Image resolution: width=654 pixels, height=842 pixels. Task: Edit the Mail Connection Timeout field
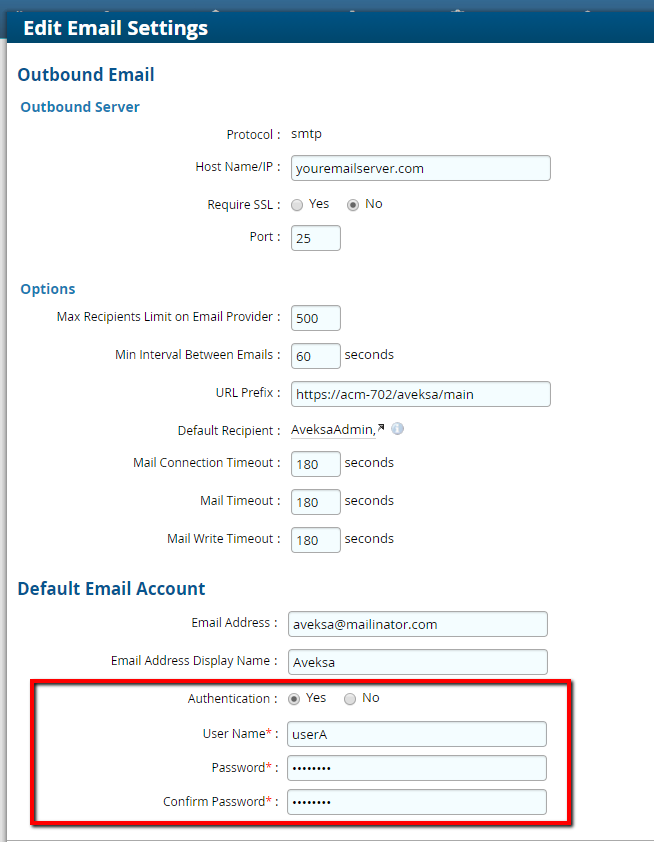(x=315, y=464)
